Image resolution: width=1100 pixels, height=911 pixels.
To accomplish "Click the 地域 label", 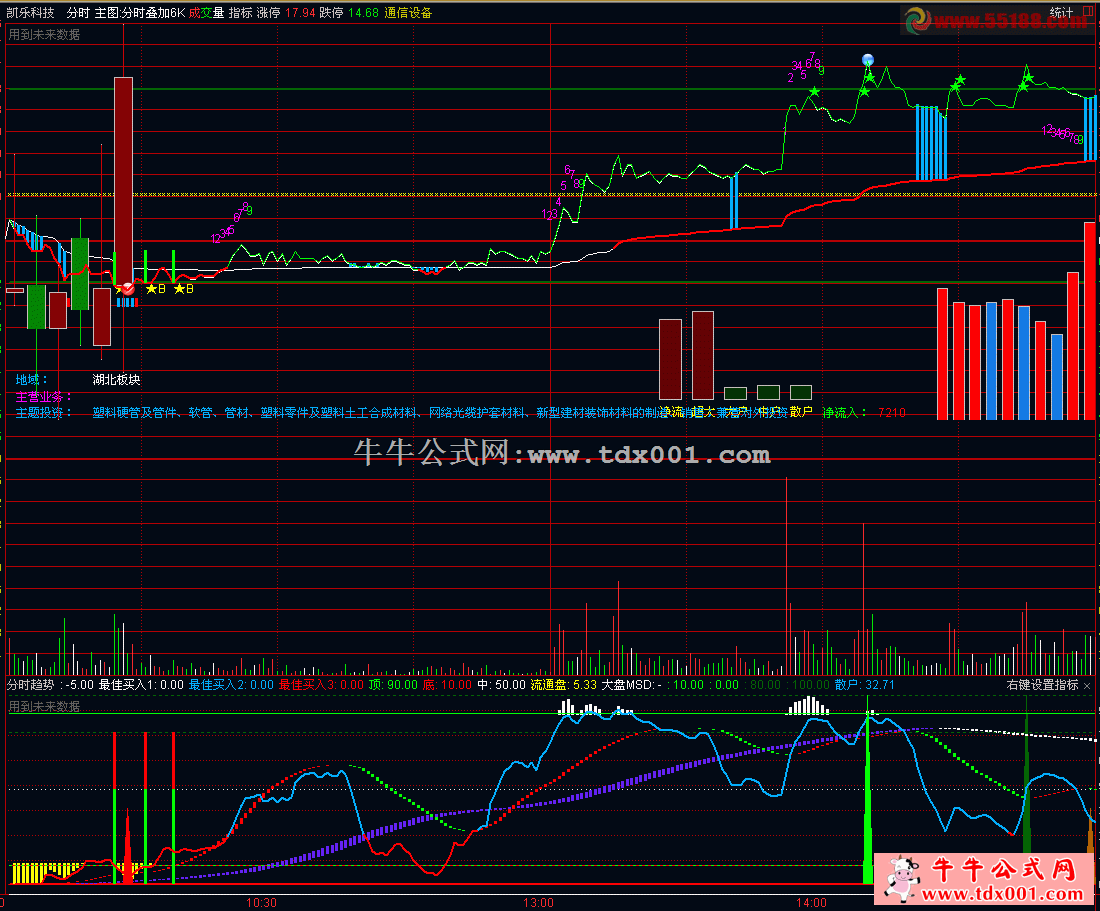I will click(x=32, y=379).
